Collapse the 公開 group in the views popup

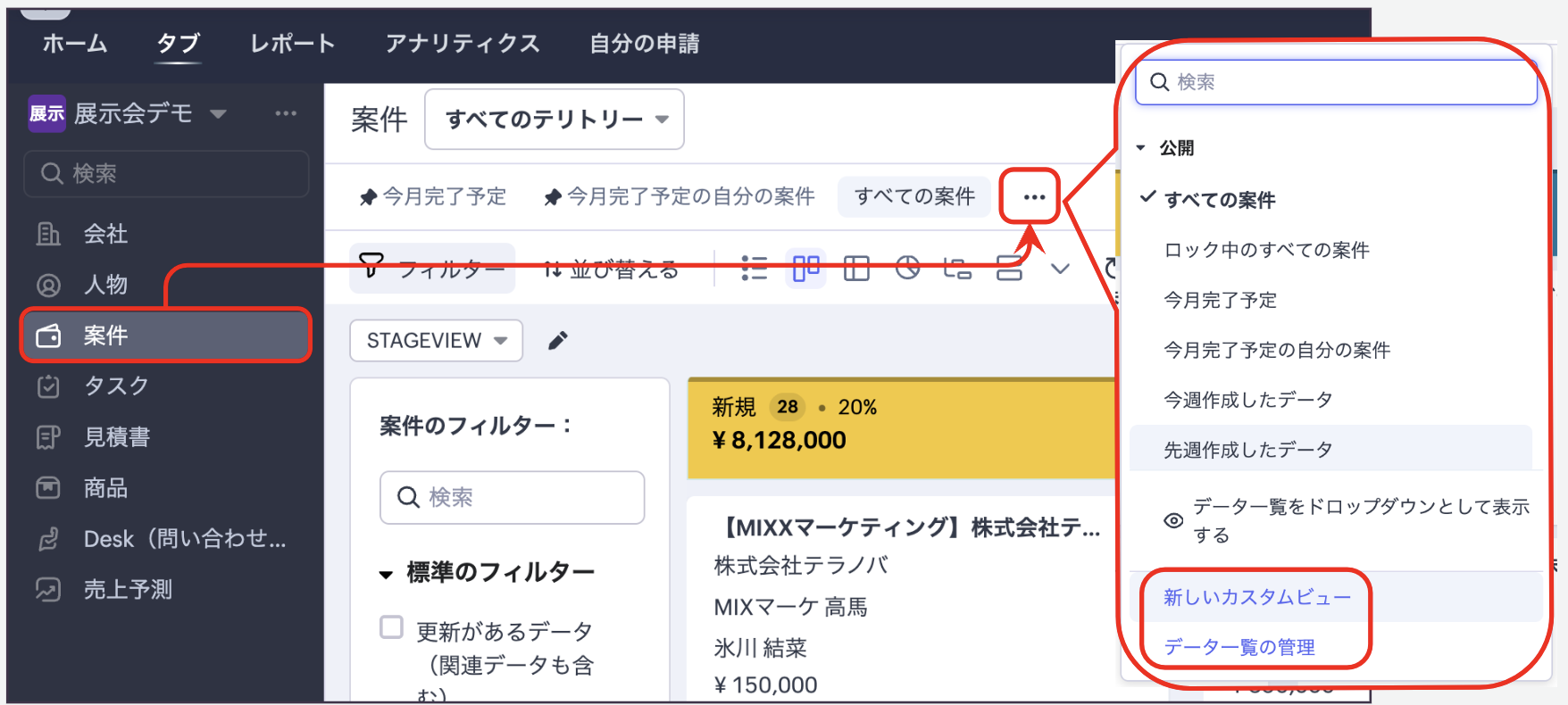click(1140, 148)
